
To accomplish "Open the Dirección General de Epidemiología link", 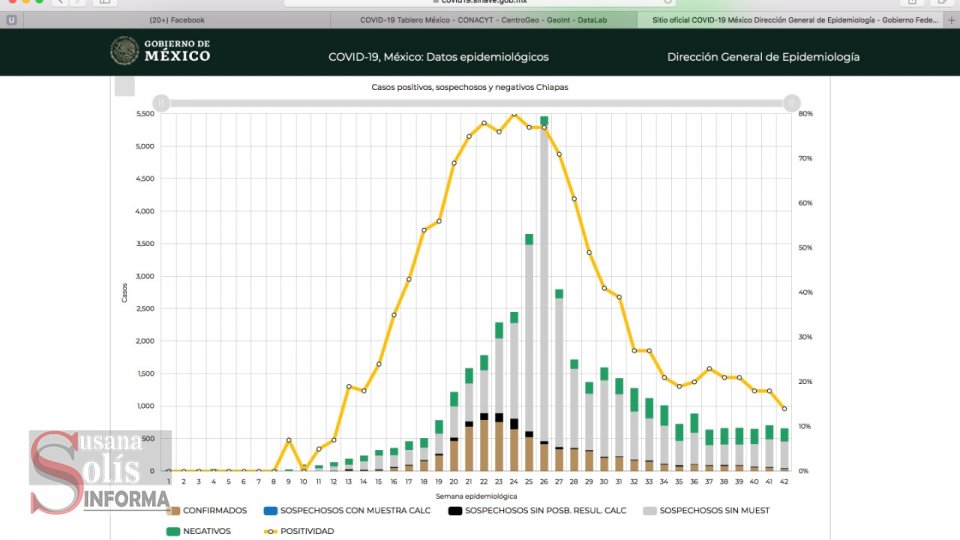I will coord(762,57).
